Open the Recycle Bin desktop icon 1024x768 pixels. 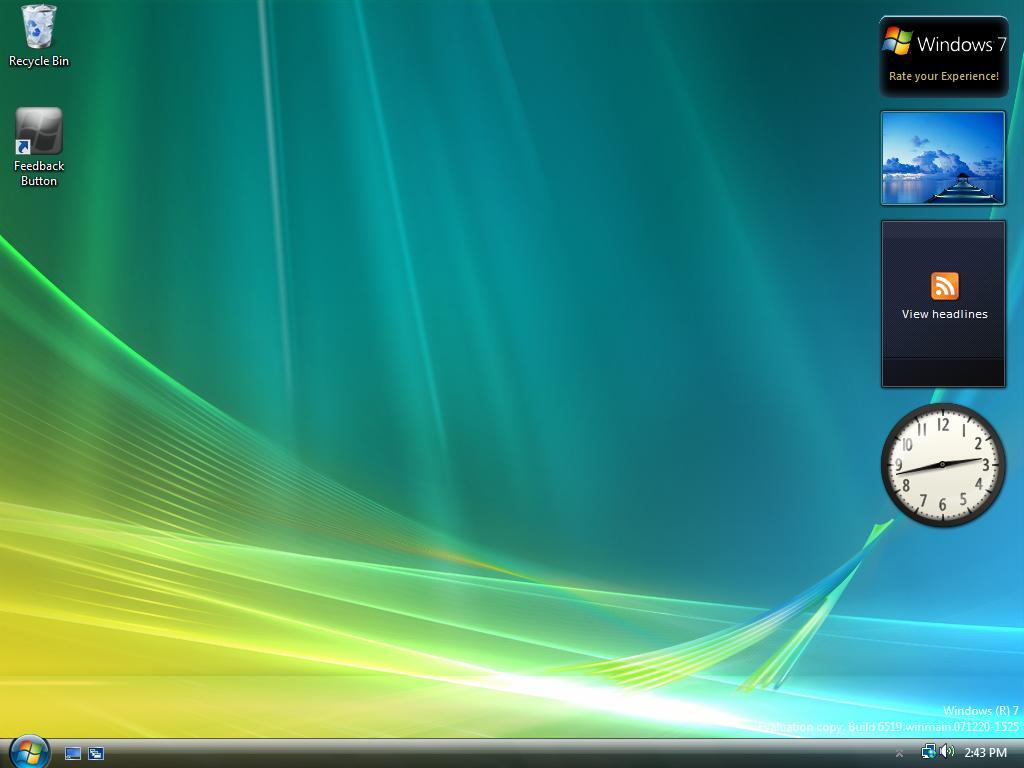tap(39, 27)
